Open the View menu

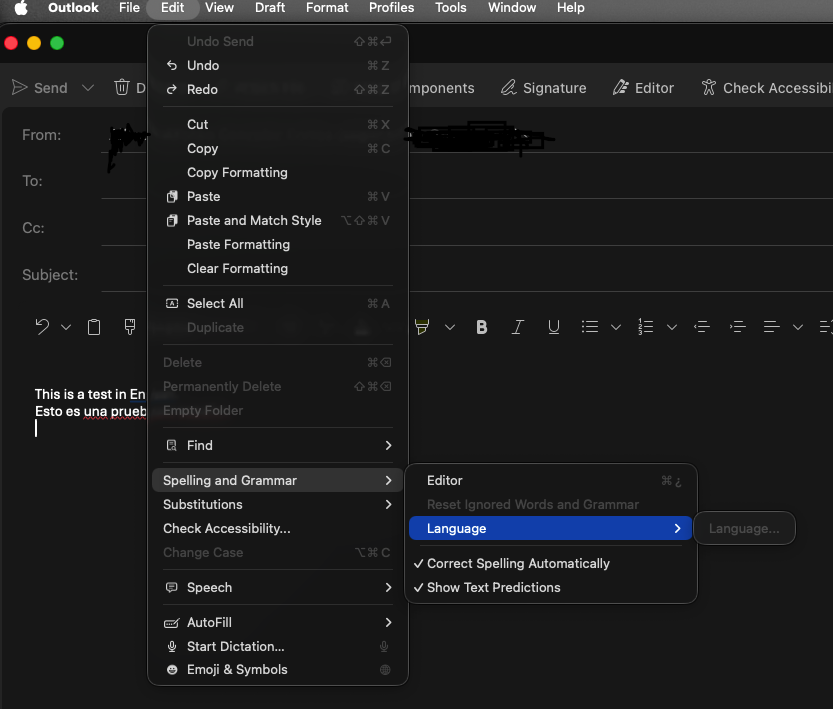(x=219, y=8)
